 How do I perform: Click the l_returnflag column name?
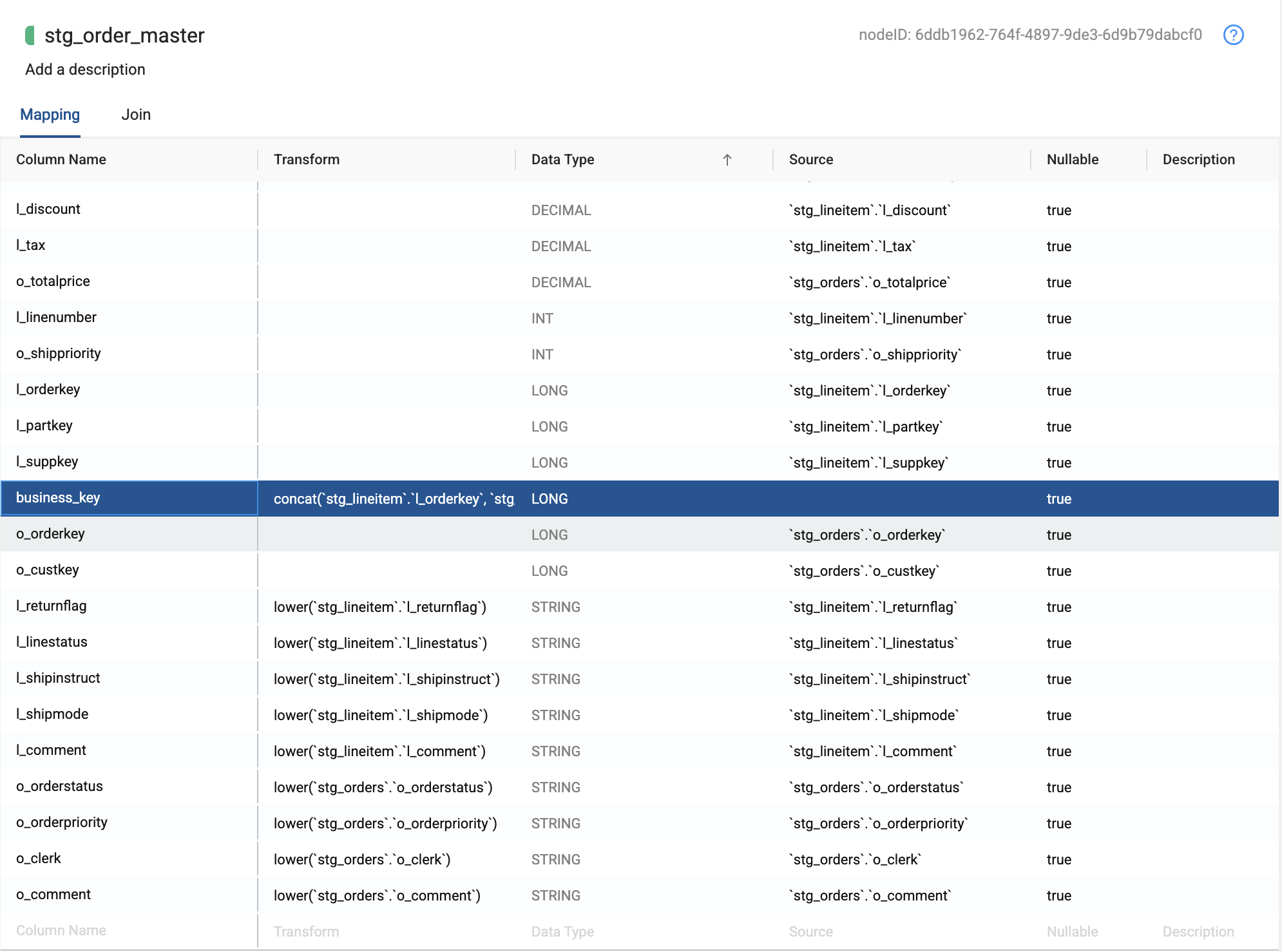[x=52, y=606]
